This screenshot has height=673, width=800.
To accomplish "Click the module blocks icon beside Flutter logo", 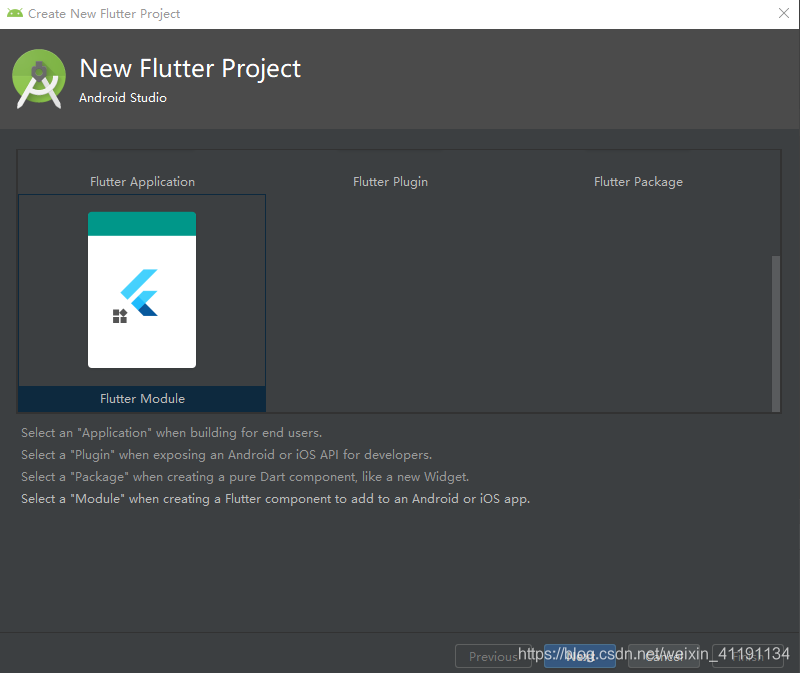I will [120, 316].
